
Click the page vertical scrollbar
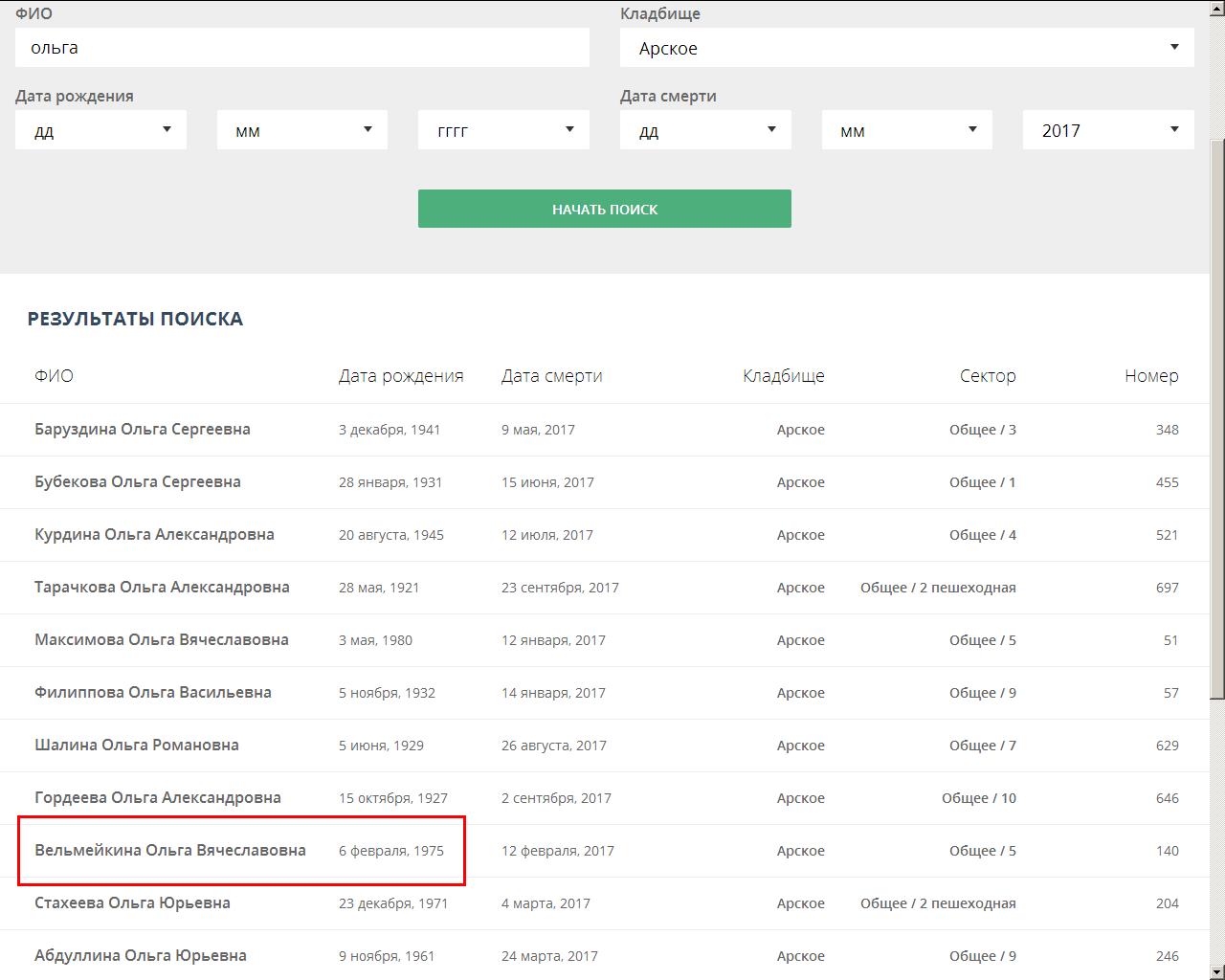coord(1217,421)
